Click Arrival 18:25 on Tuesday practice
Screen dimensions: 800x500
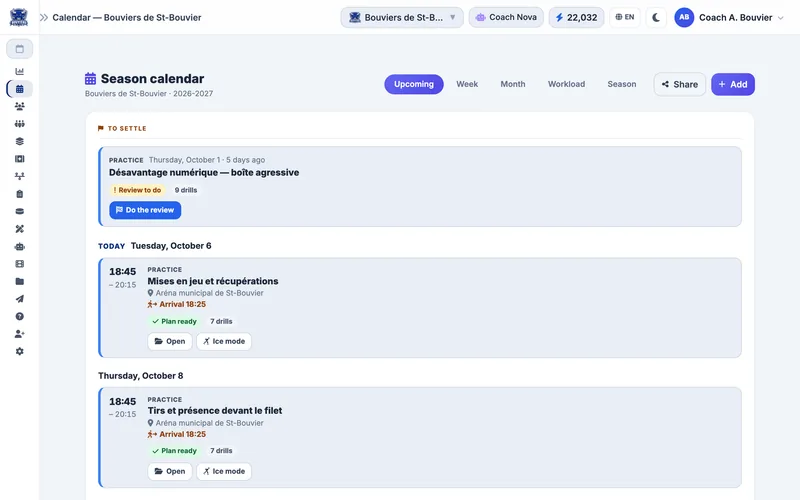click(x=177, y=304)
